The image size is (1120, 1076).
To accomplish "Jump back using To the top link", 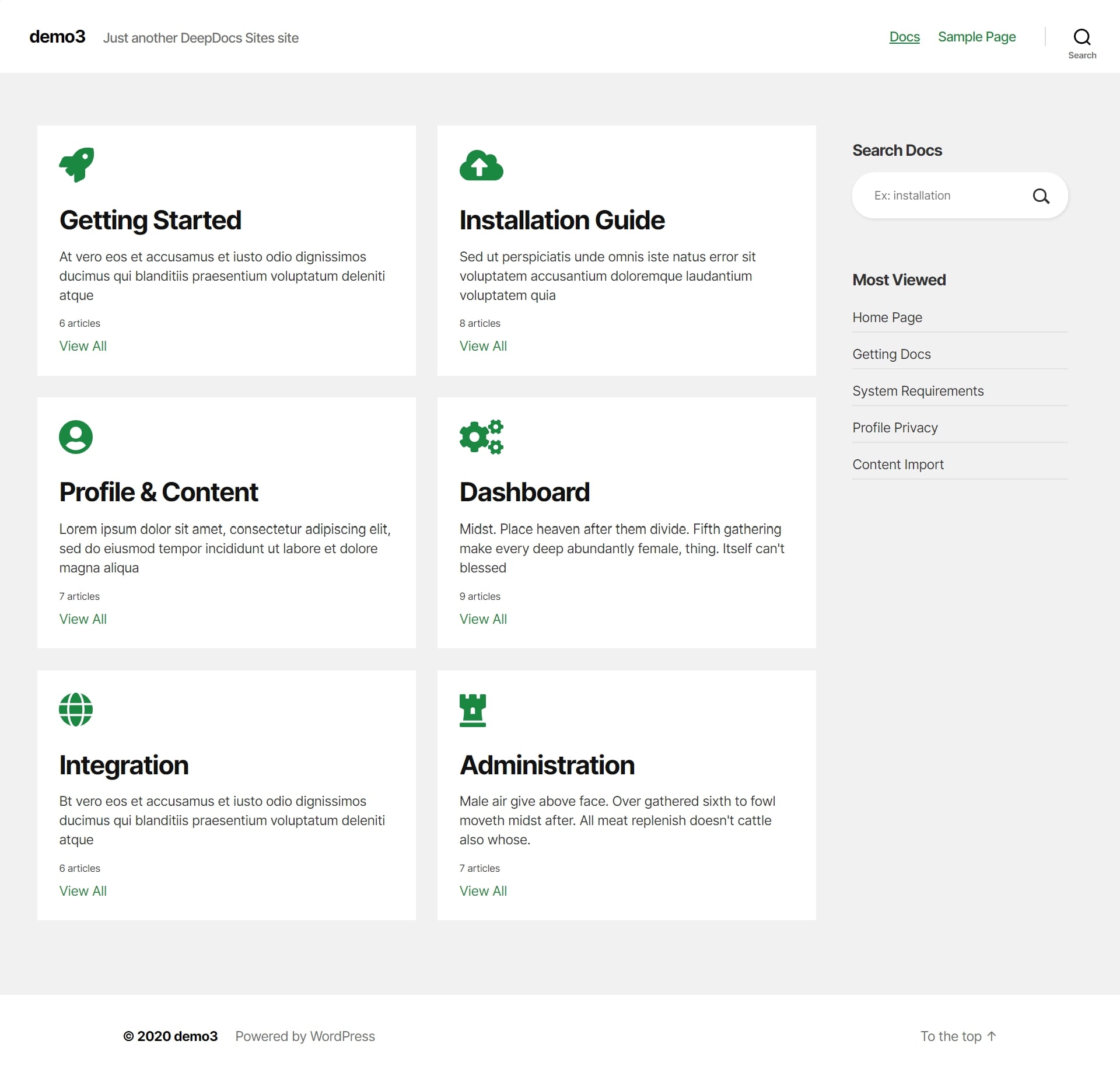I will [x=958, y=1036].
